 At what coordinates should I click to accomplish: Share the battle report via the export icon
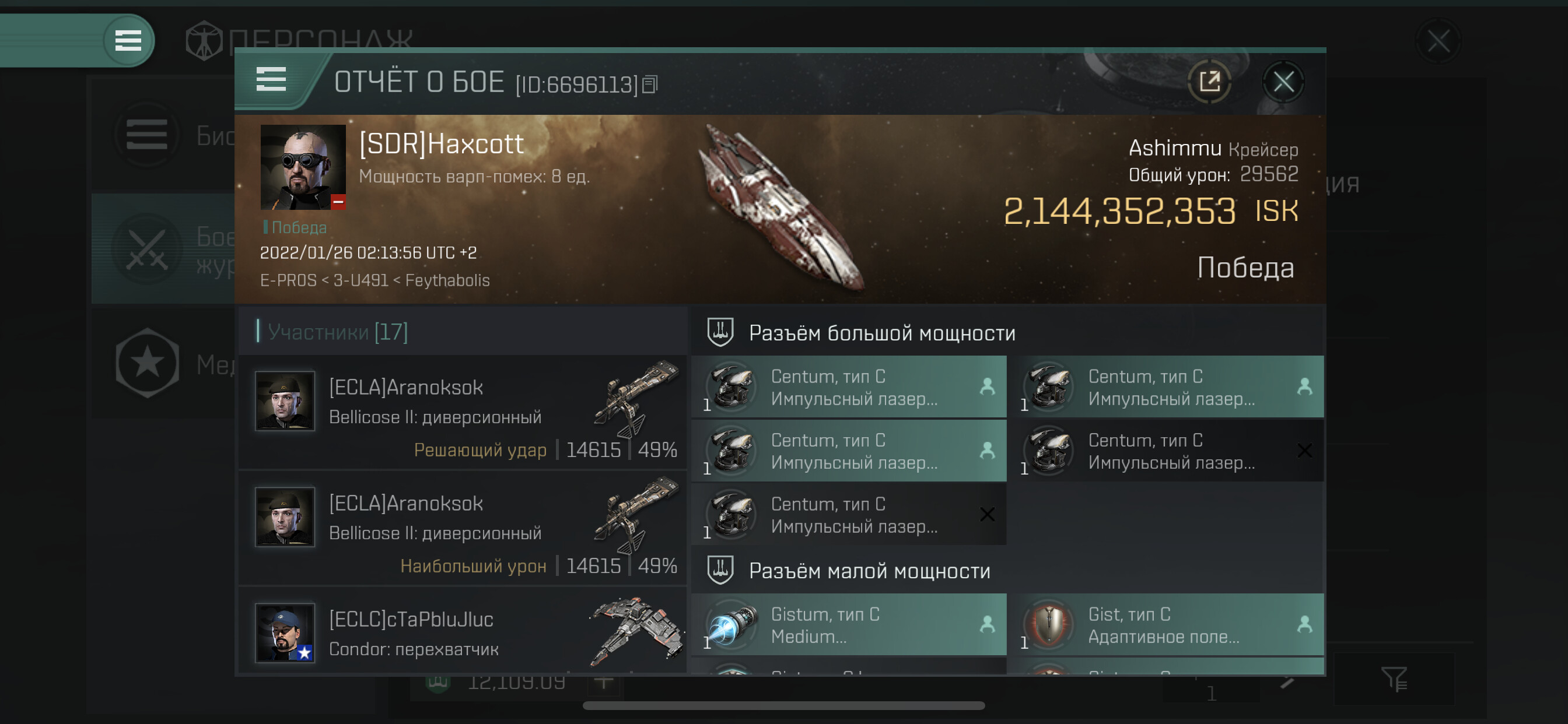click(1209, 82)
